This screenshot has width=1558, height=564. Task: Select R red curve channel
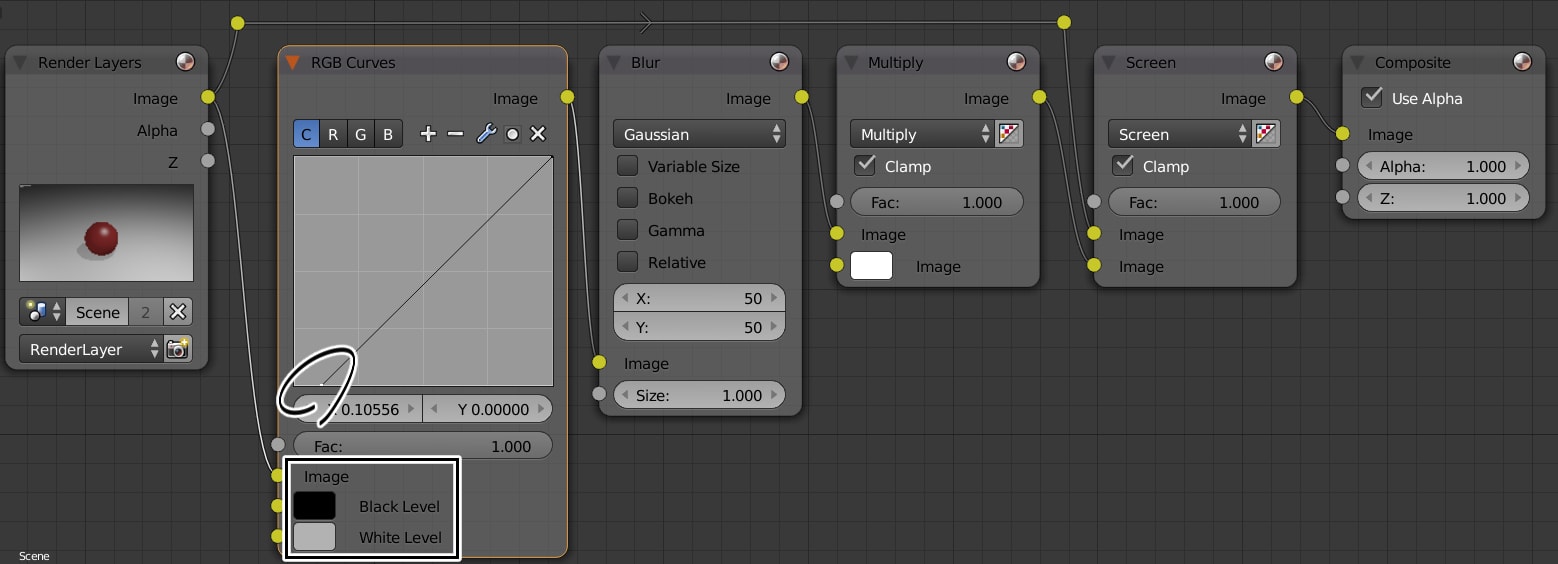(x=333, y=134)
